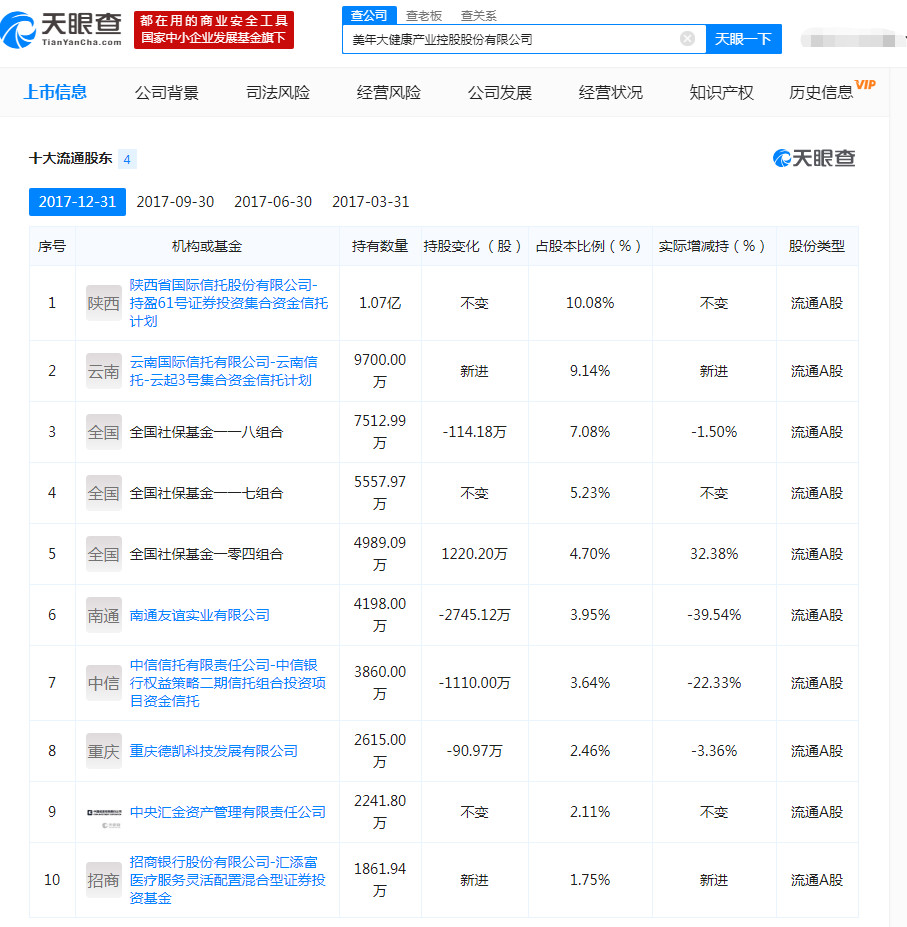Viewport: 907px width, 927px height.
Task: Open the 历史信息 VIP tab
Action: click(x=832, y=91)
